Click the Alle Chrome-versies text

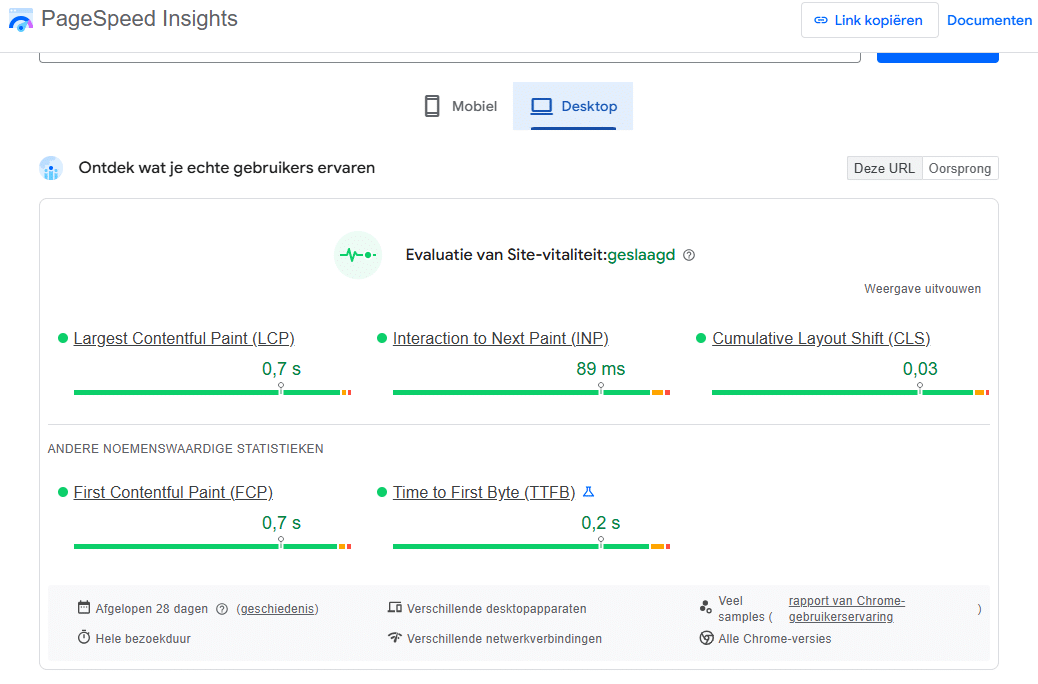(x=775, y=639)
